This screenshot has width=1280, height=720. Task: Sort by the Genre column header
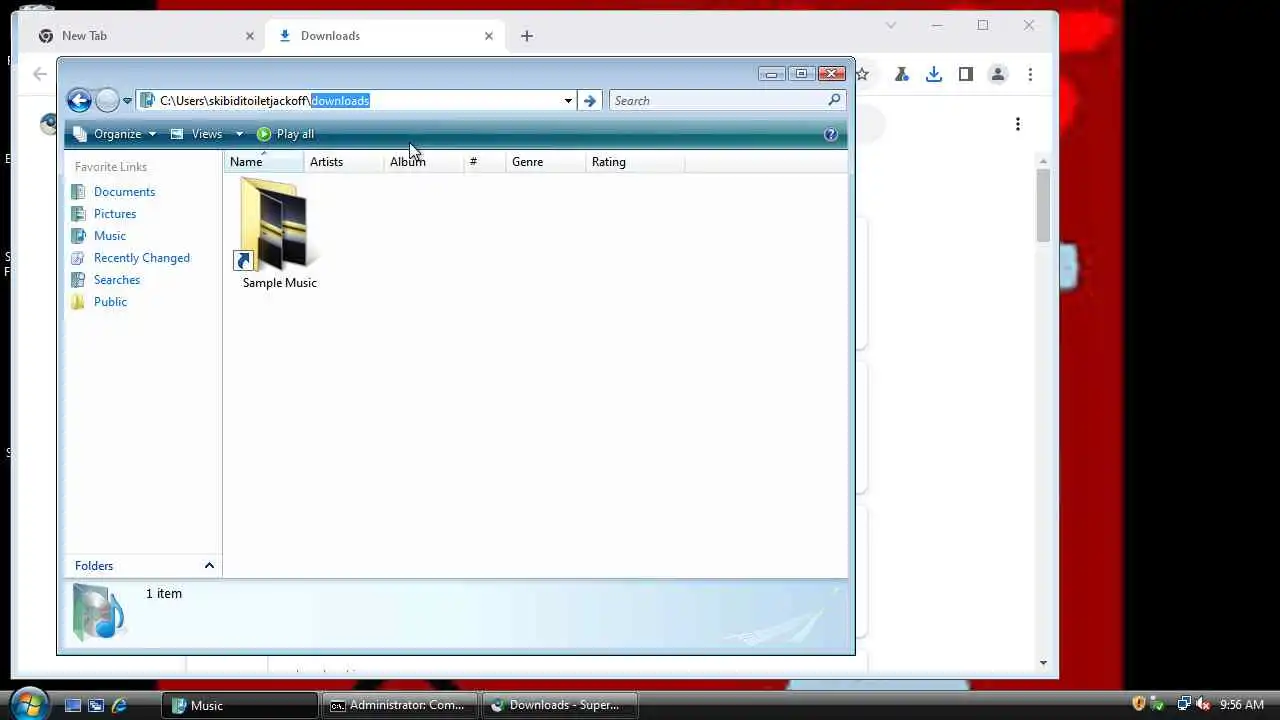click(x=546, y=162)
